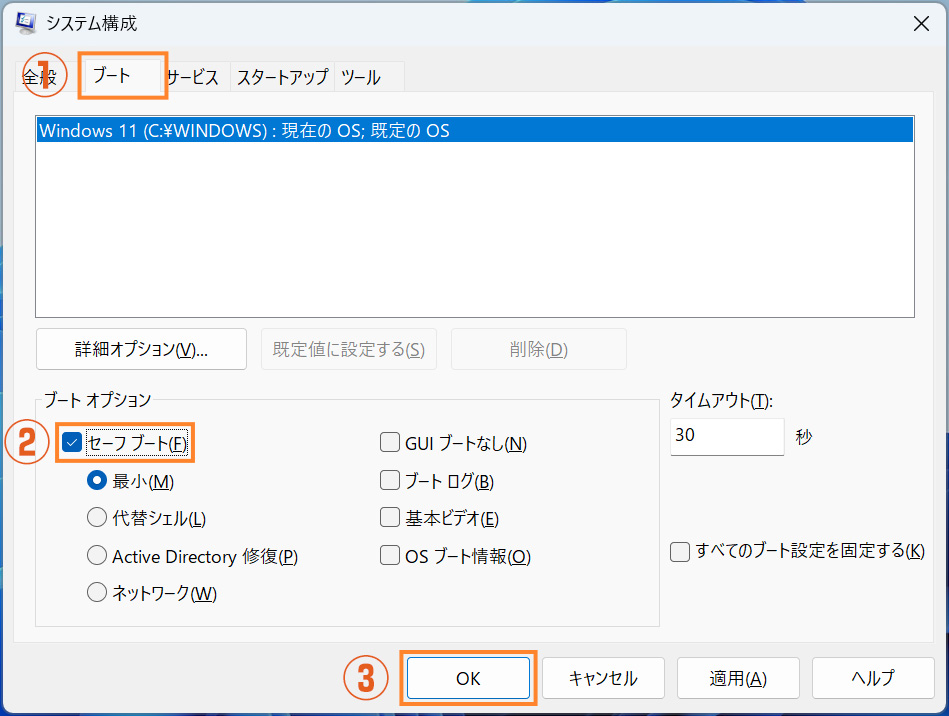This screenshot has width=949, height=716.
Task: Select Active Directory 修復(P) radio option
Action: pos(97,556)
